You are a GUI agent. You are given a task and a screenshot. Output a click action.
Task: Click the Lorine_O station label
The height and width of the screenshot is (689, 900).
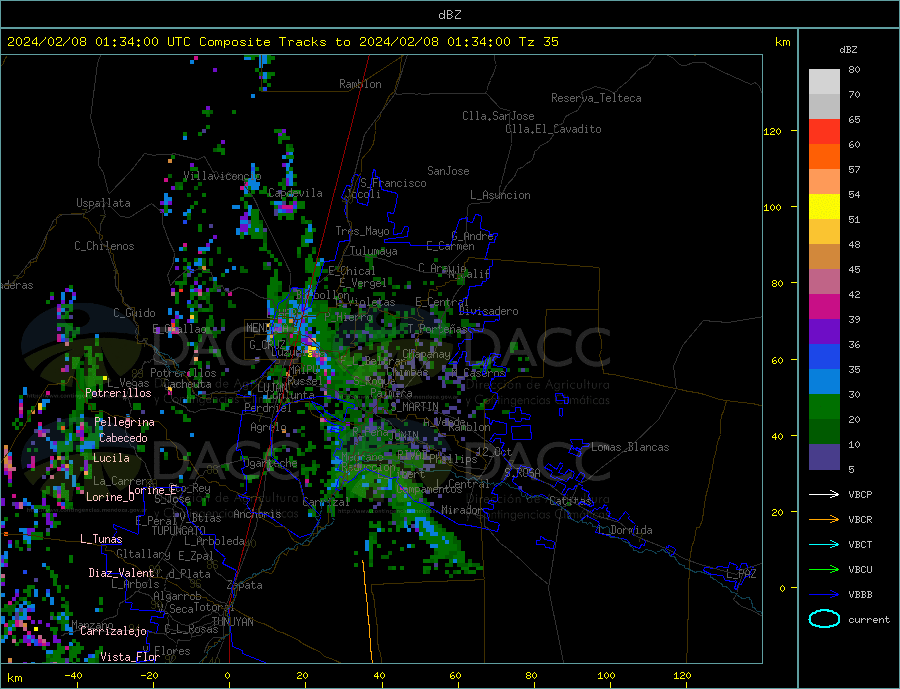110,497
